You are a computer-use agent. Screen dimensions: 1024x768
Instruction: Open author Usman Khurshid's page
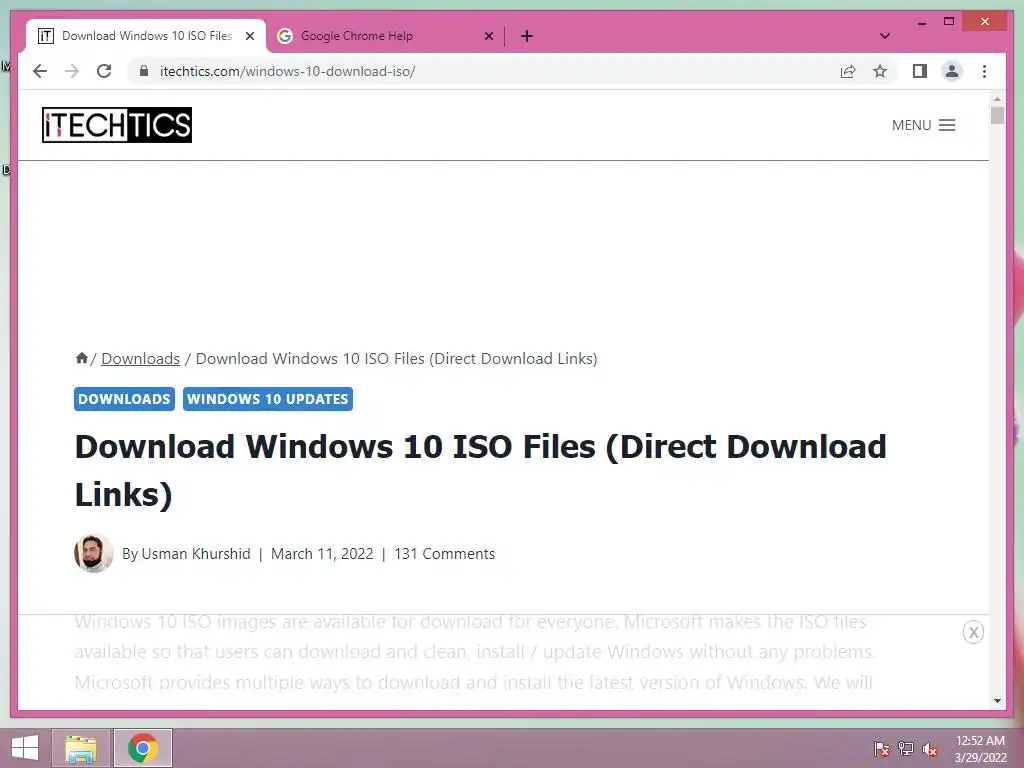(195, 554)
